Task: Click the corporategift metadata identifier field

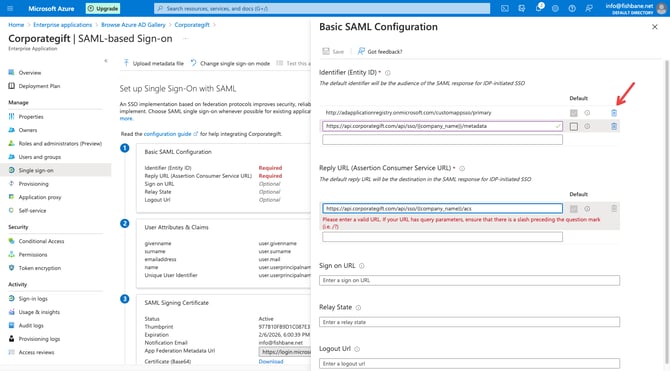Action: click(442, 126)
